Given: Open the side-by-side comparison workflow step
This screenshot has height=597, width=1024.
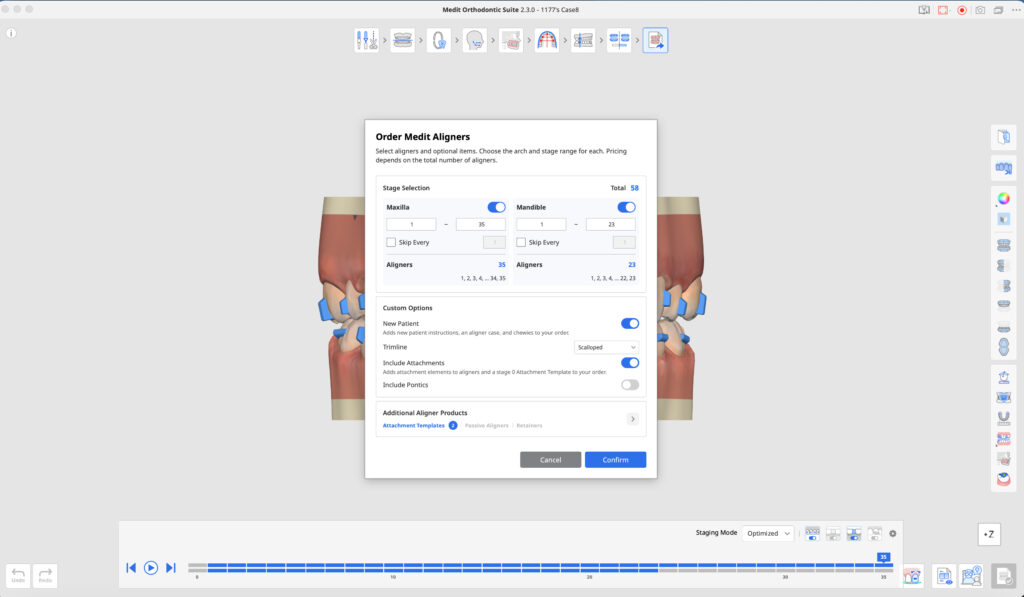Looking at the screenshot, I should pos(619,40).
